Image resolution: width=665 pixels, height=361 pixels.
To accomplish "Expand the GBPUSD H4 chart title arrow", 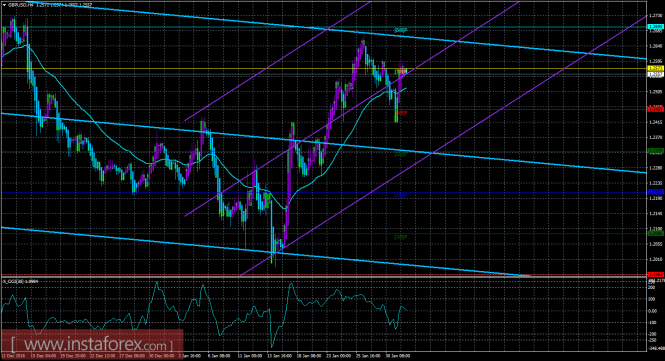I will point(4,5).
